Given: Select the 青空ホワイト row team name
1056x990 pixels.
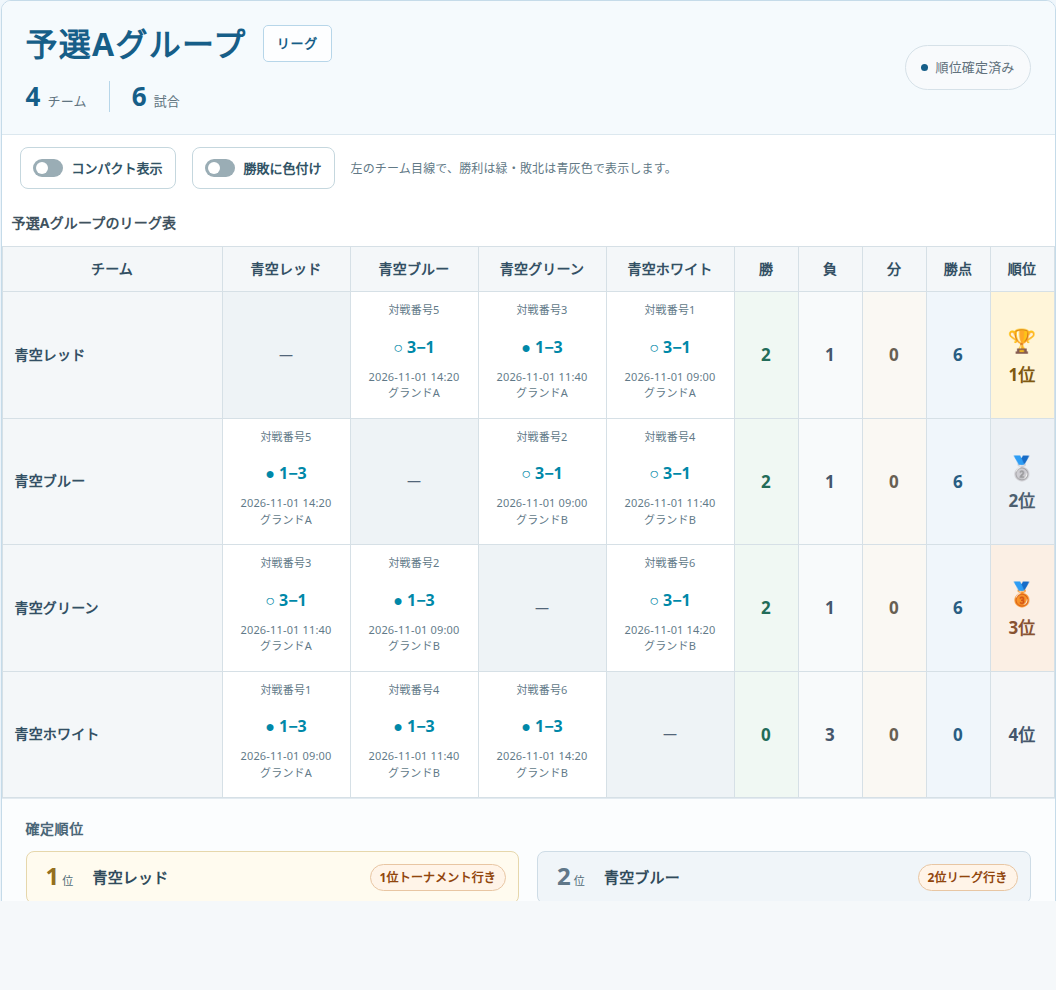Looking at the screenshot, I should [x=57, y=734].
